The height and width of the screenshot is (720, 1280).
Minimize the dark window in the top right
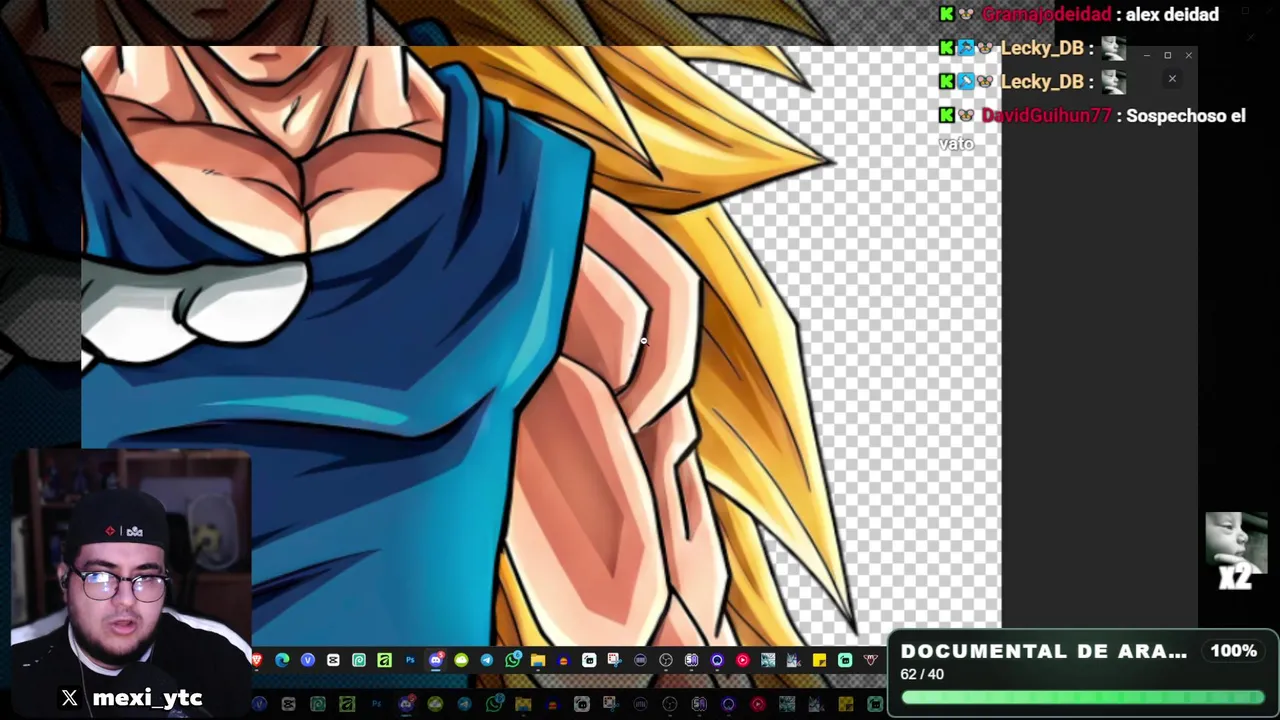[x=1146, y=55]
